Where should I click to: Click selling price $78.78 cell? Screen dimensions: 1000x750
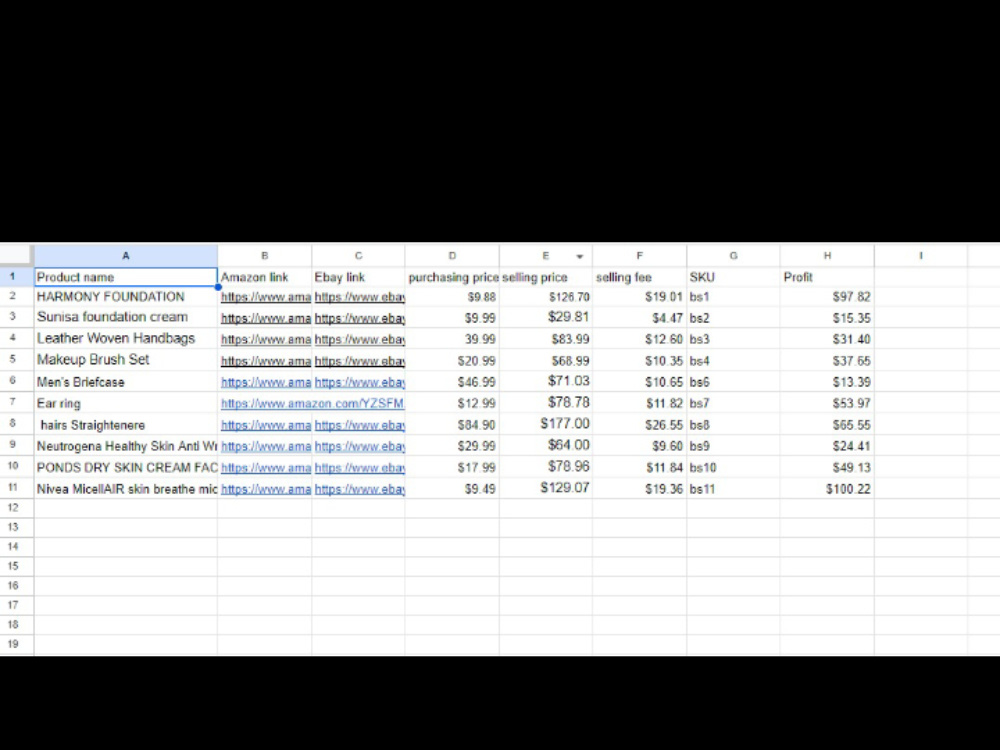click(x=546, y=403)
